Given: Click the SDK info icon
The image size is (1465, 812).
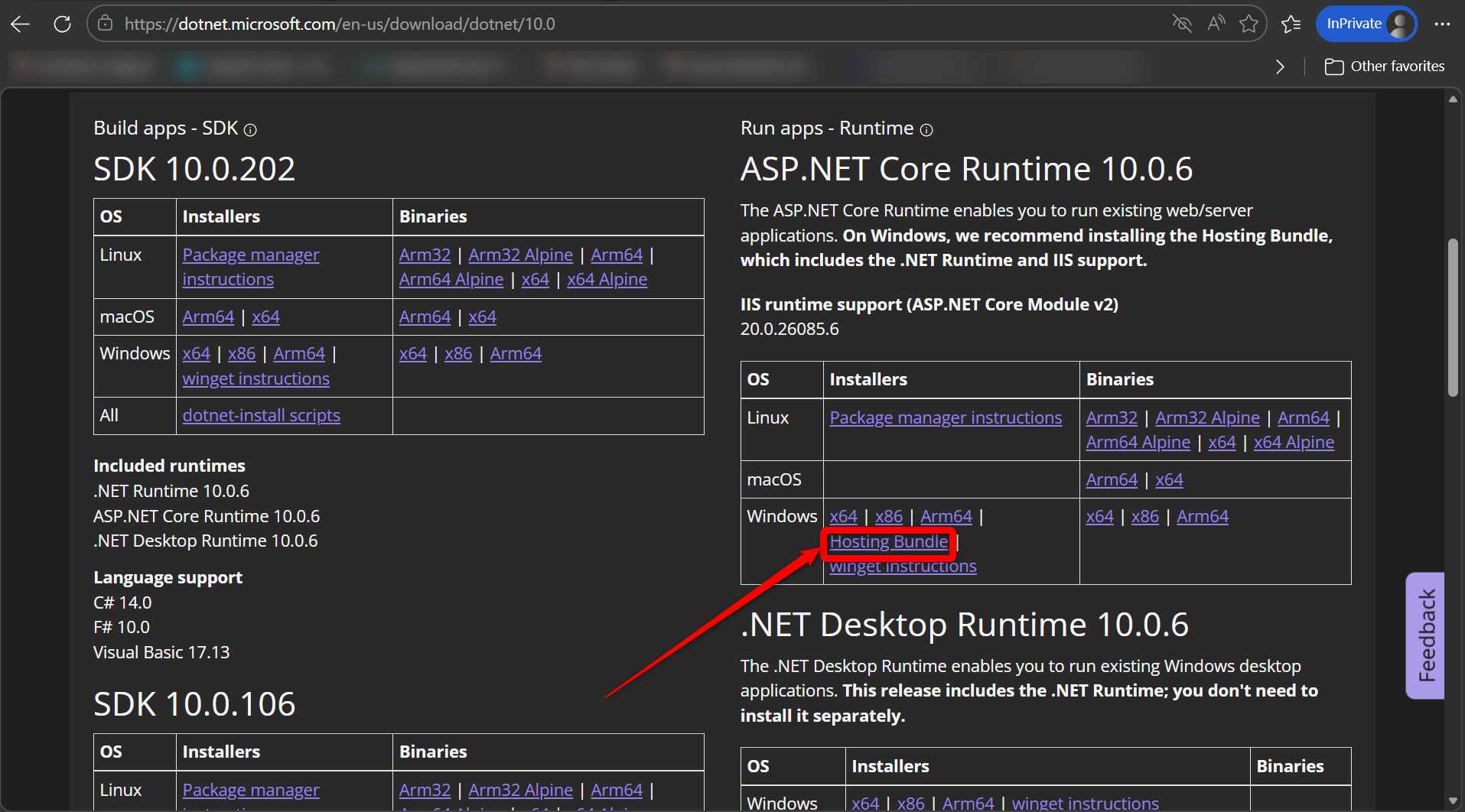Looking at the screenshot, I should pos(250,130).
